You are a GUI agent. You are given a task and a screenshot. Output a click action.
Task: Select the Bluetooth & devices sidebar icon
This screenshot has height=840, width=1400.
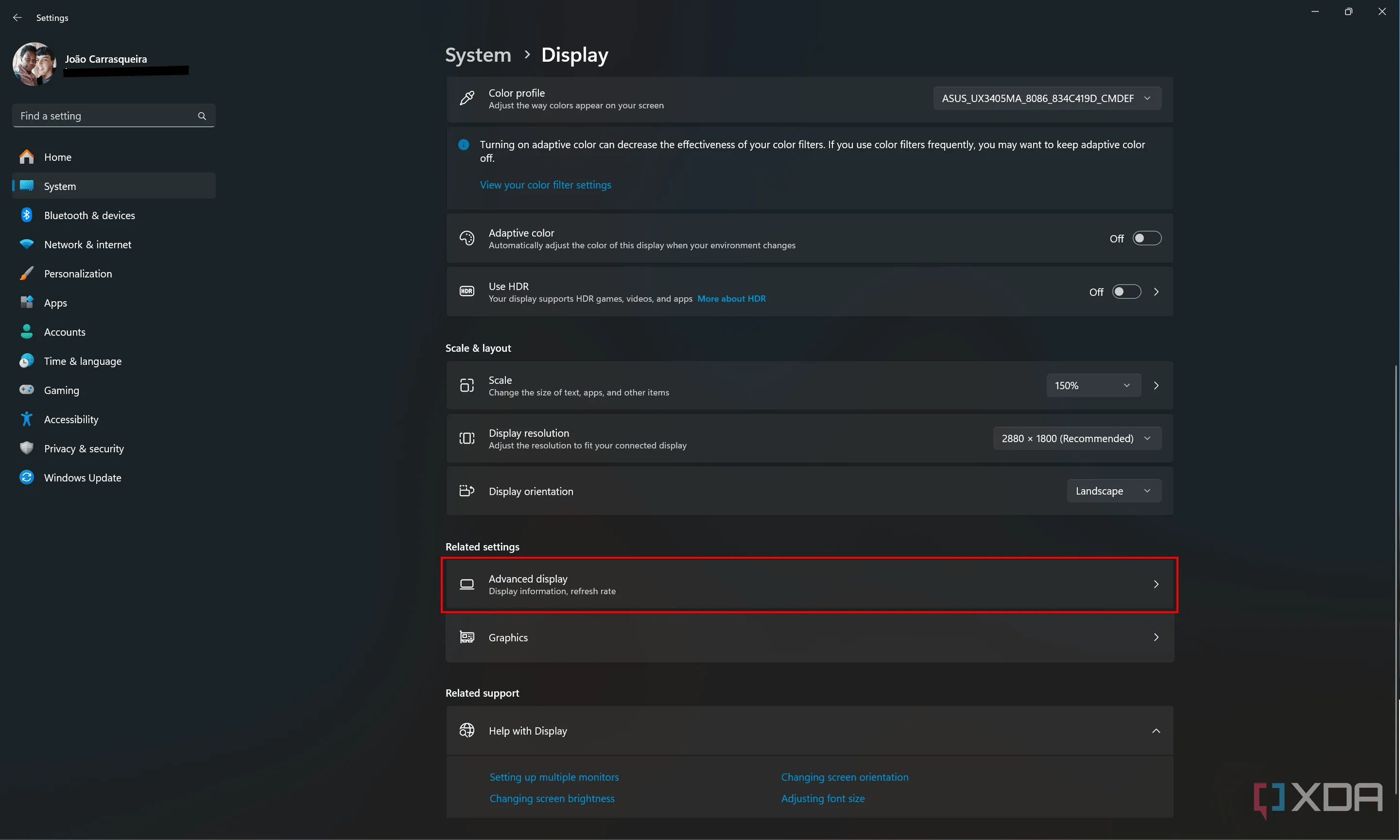point(27,215)
